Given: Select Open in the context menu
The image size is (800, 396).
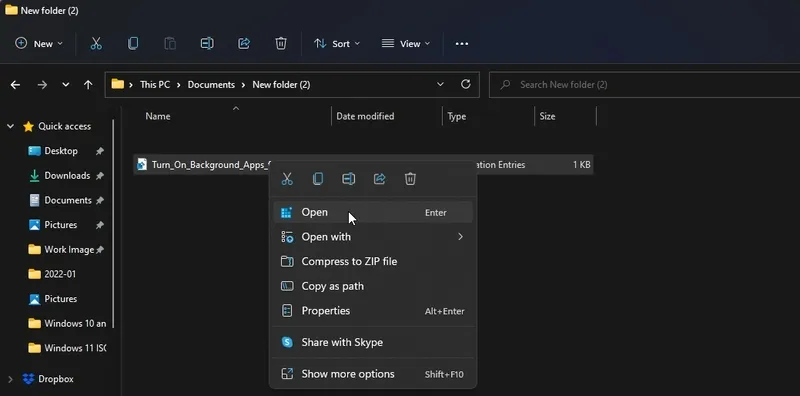Looking at the screenshot, I should 373,212.
